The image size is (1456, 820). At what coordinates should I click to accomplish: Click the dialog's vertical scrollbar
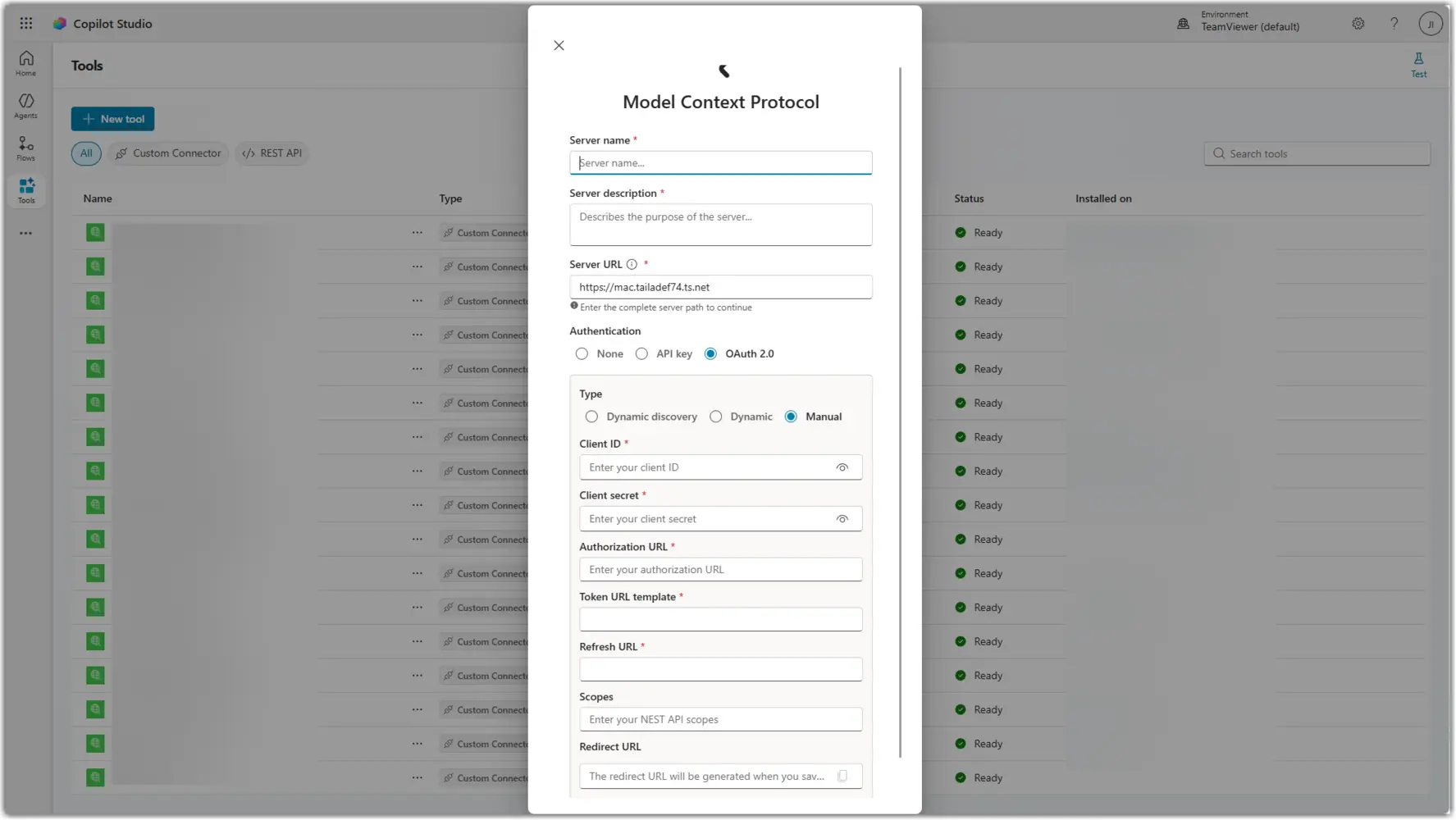[x=900, y=413]
